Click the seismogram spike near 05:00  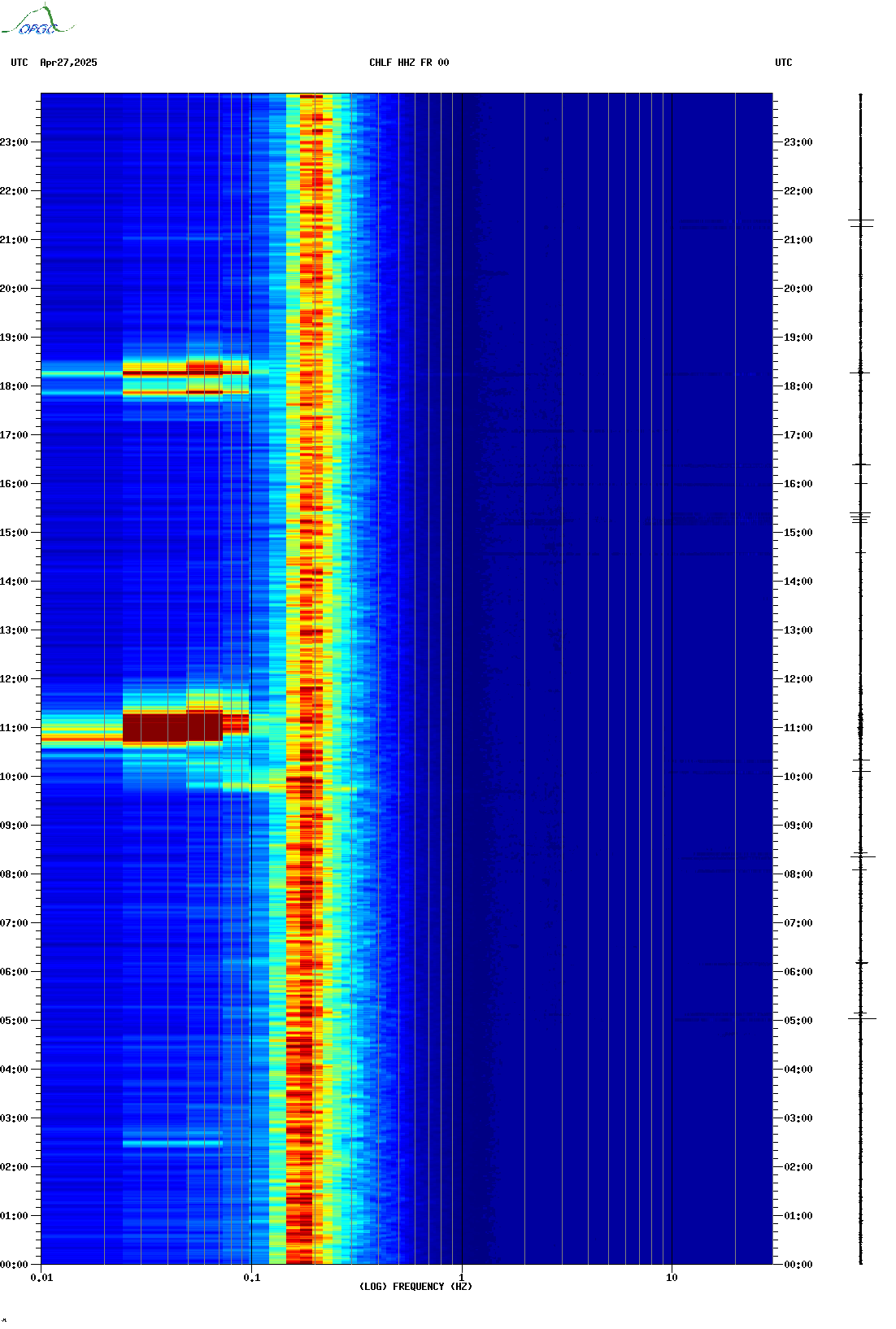[862, 1017]
